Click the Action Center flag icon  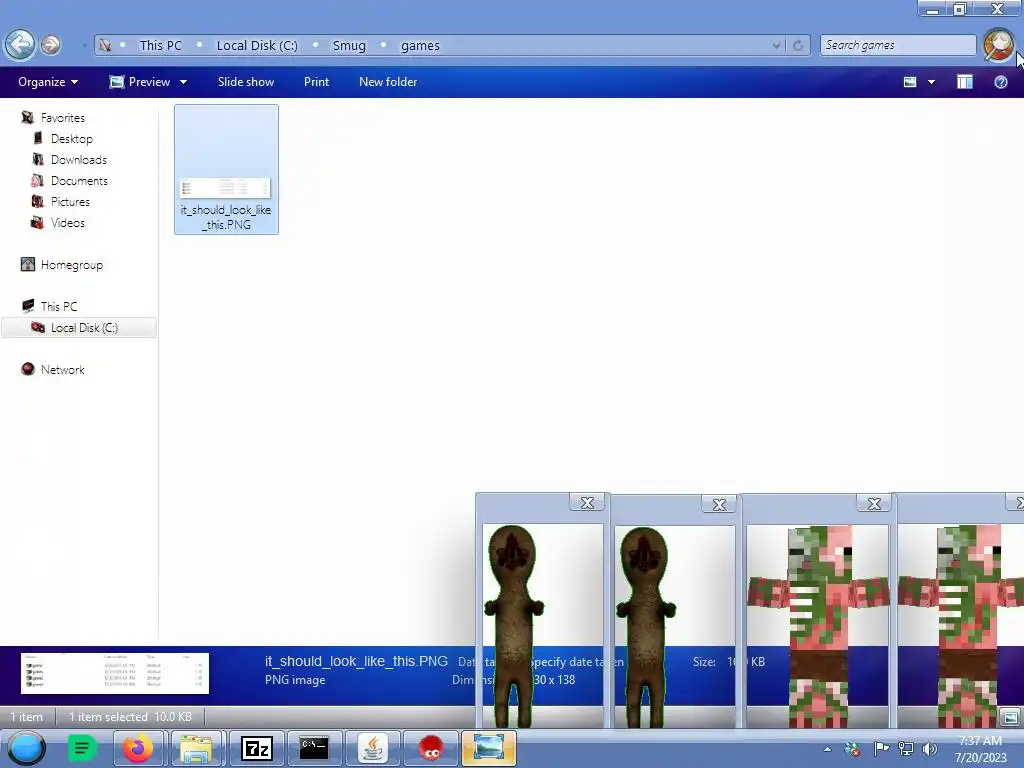coord(881,748)
